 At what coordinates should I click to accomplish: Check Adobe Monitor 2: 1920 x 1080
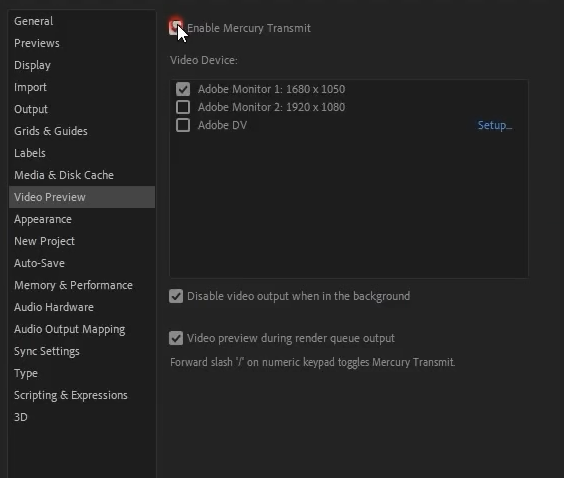tap(183, 107)
